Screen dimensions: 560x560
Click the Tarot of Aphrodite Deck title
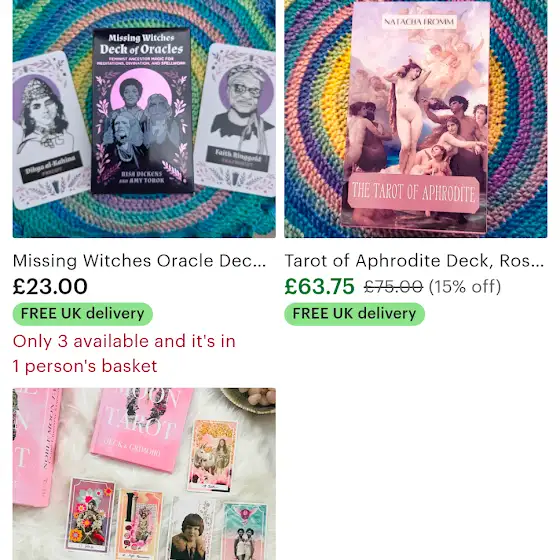pyautogui.click(x=414, y=261)
